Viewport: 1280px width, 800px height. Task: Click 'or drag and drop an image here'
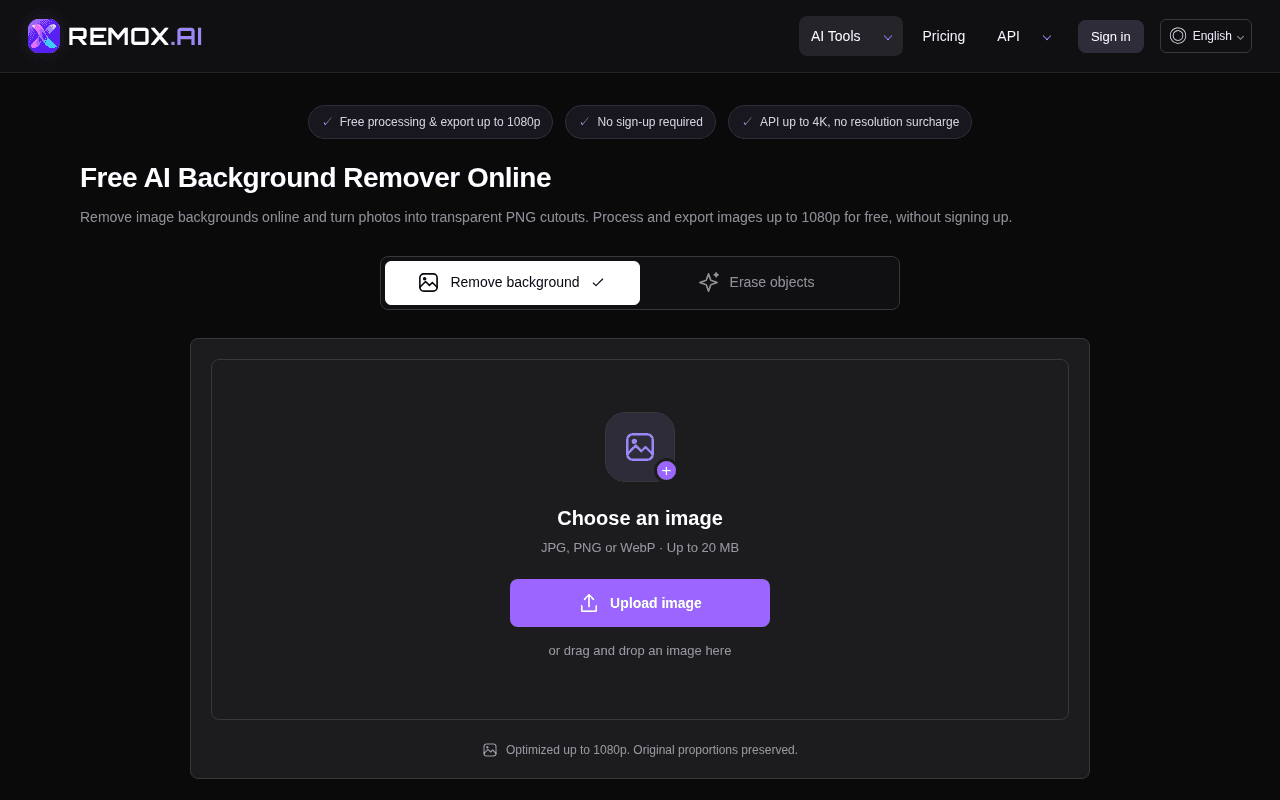coord(640,651)
